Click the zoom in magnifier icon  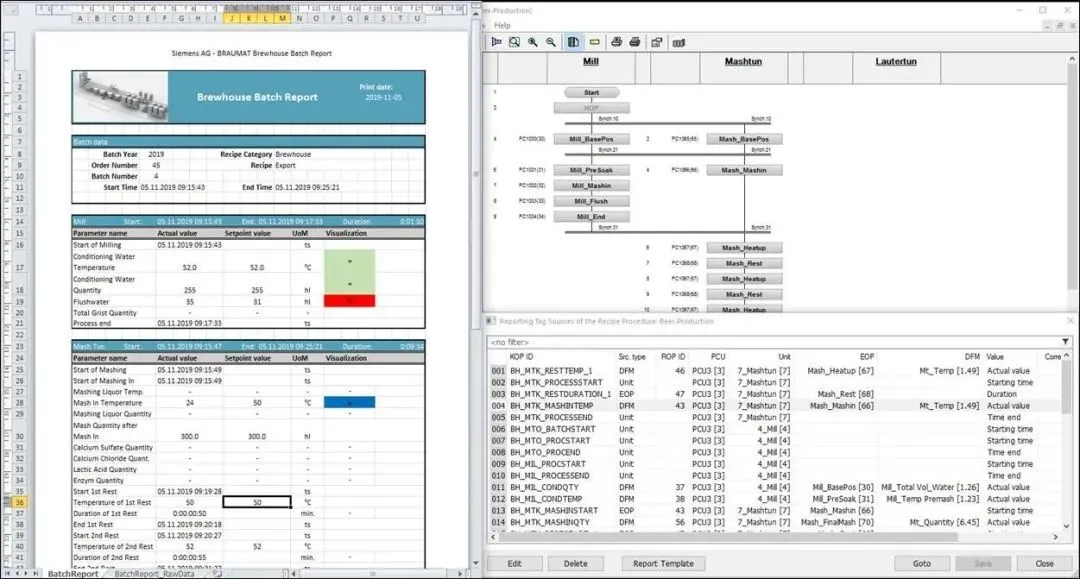coord(533,42)
